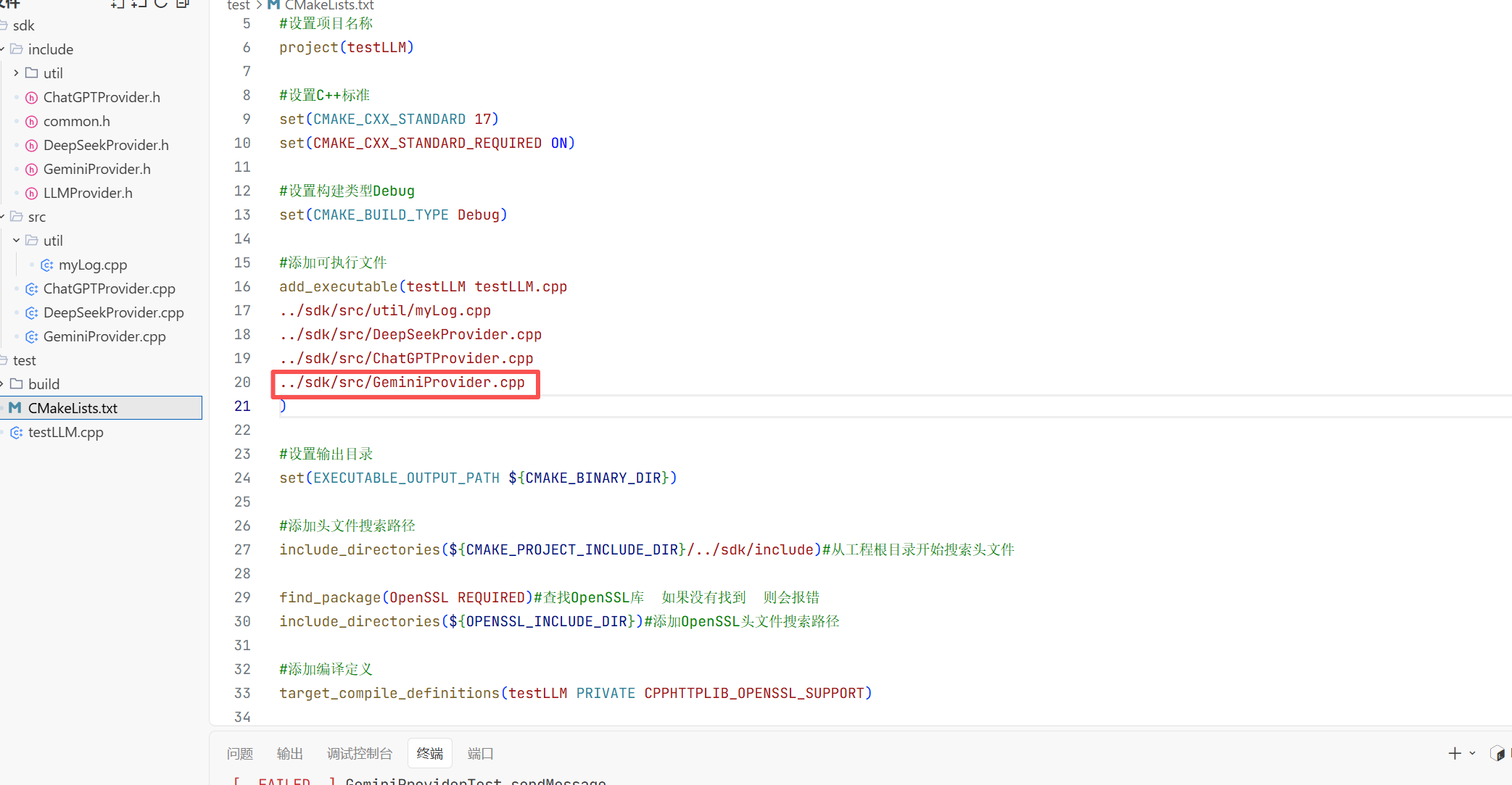Open the 端口 panel tab
The image size is (1512, 785).
coord(480,754)
